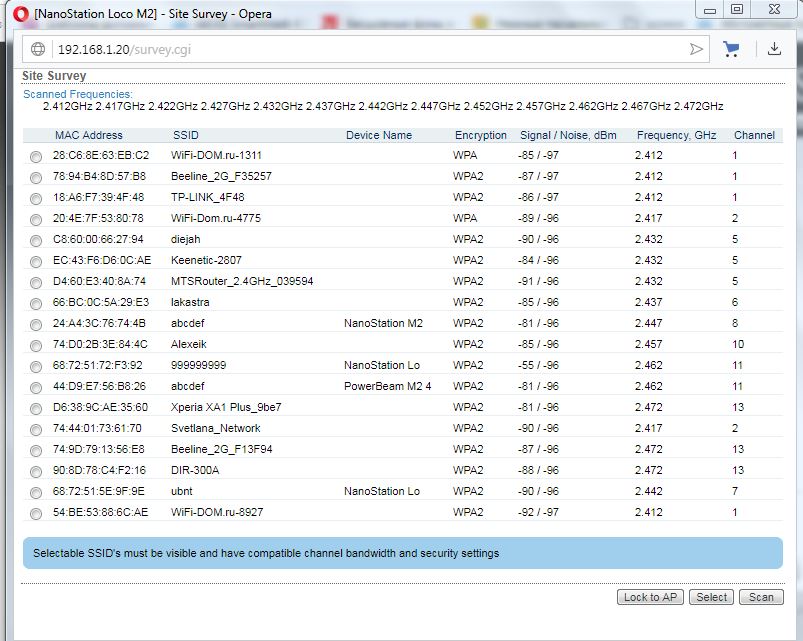Click the globe site info icon

pyautogui.click(x=38, y=49)
